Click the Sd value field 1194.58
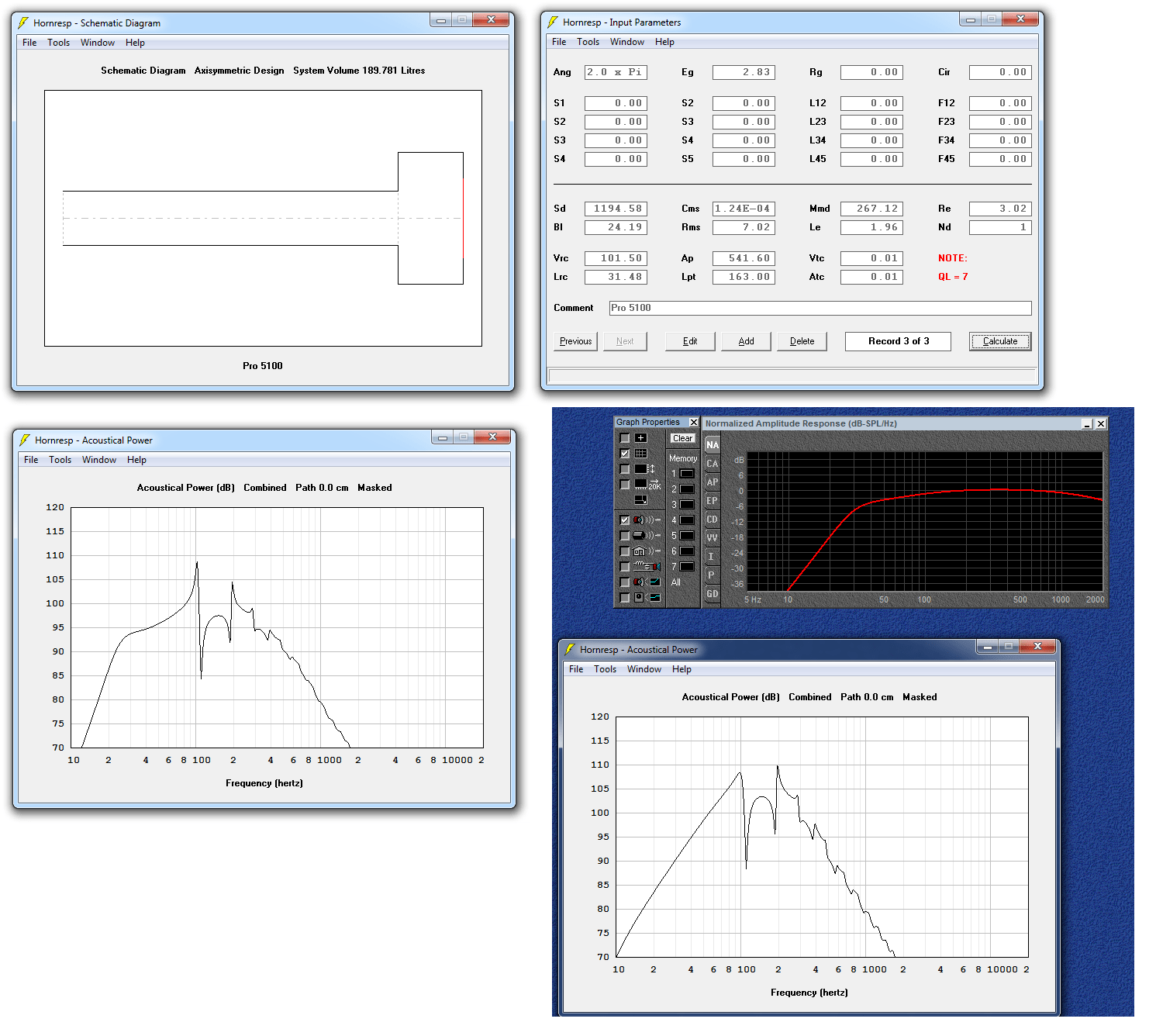 tap(616, 209)
